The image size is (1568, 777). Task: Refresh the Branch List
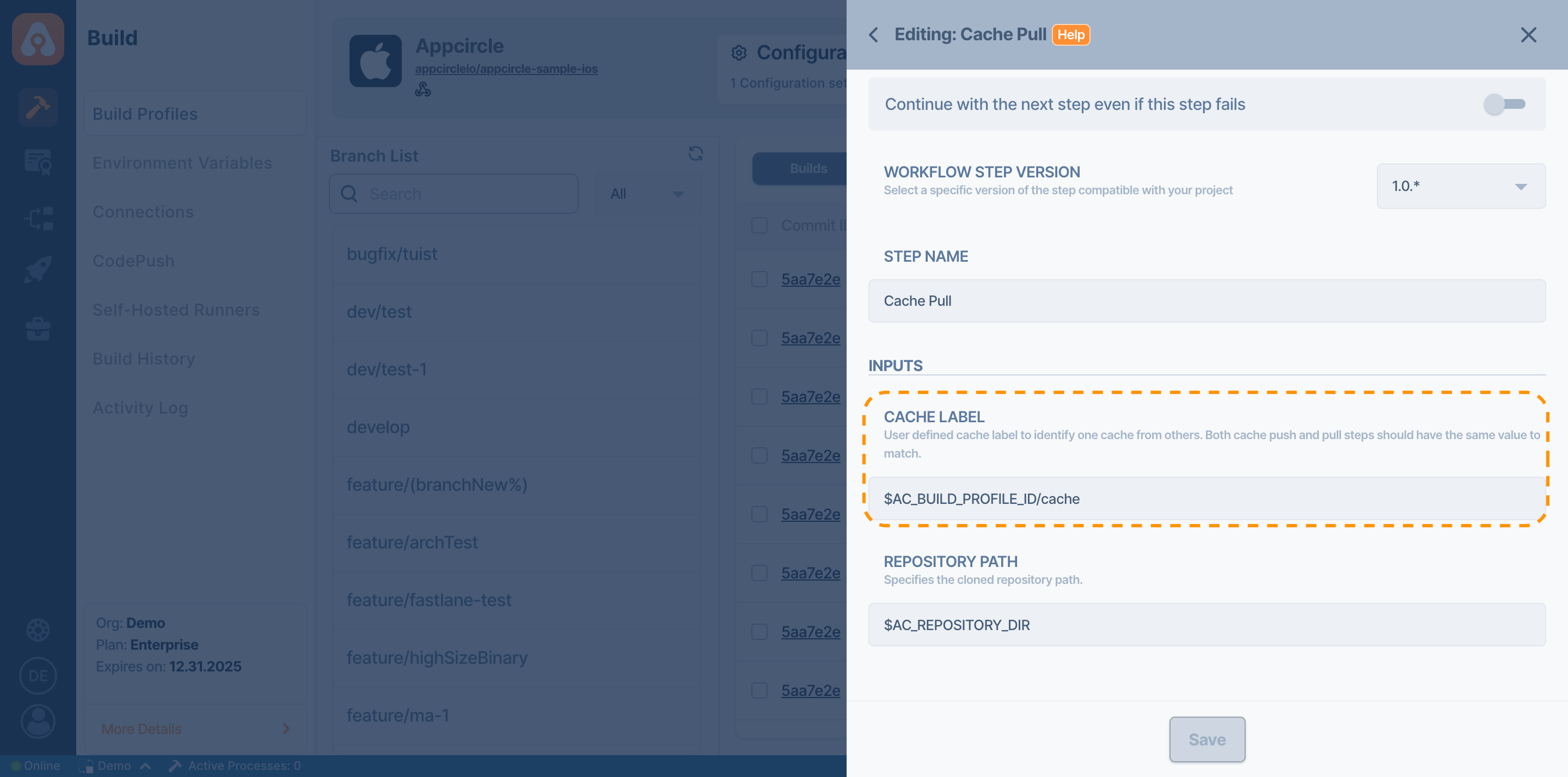696,155
